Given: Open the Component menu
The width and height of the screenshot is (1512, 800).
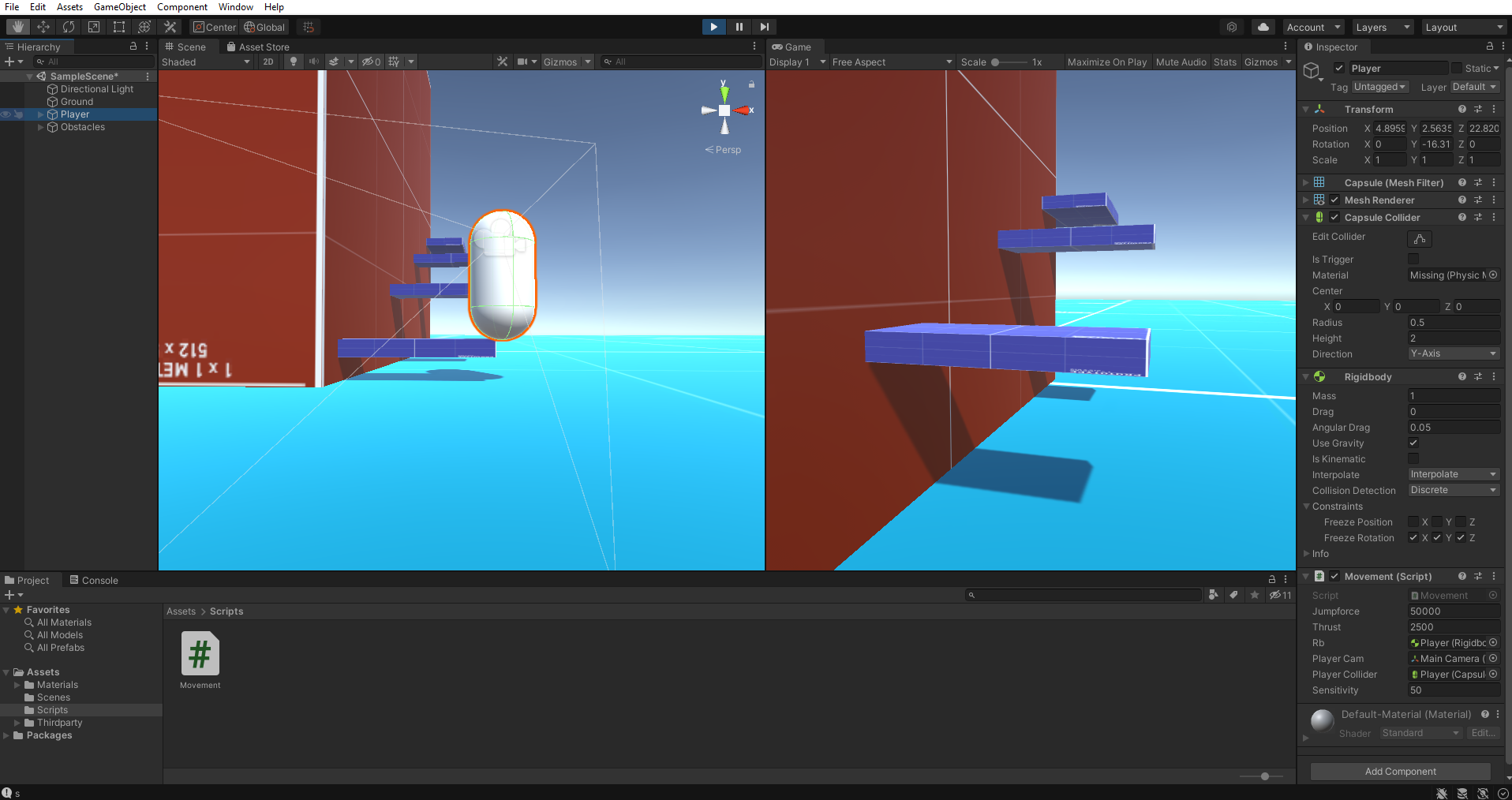Looking at the screenshot, I should click(182, 7).
